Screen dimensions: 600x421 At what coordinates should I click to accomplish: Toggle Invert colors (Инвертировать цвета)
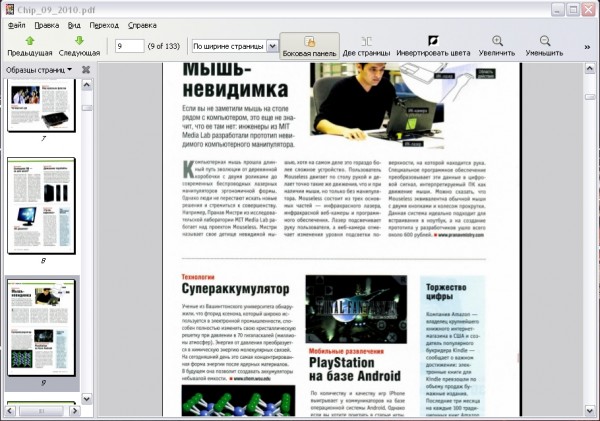(433, 46)
